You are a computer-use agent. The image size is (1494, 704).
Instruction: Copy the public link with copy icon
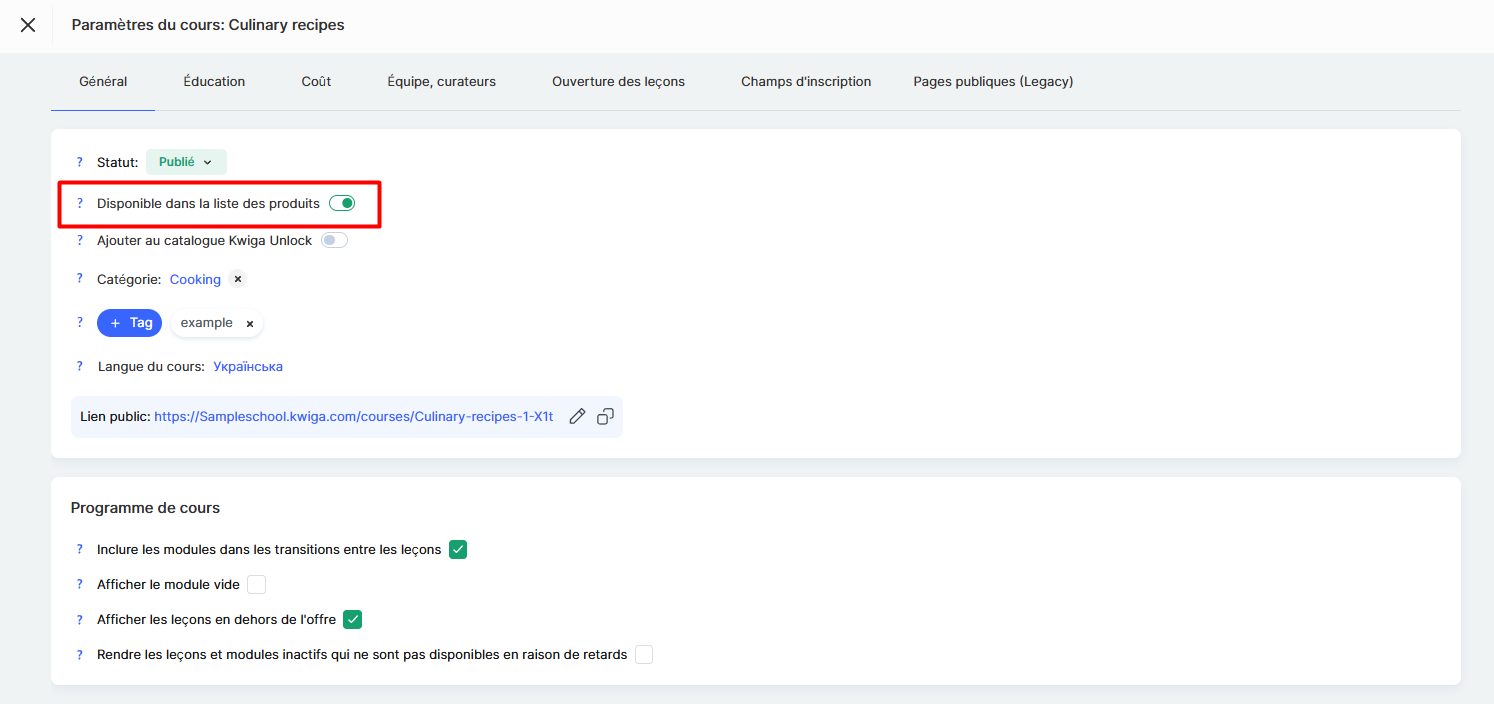pyautogui.click(x=605, y=417)
